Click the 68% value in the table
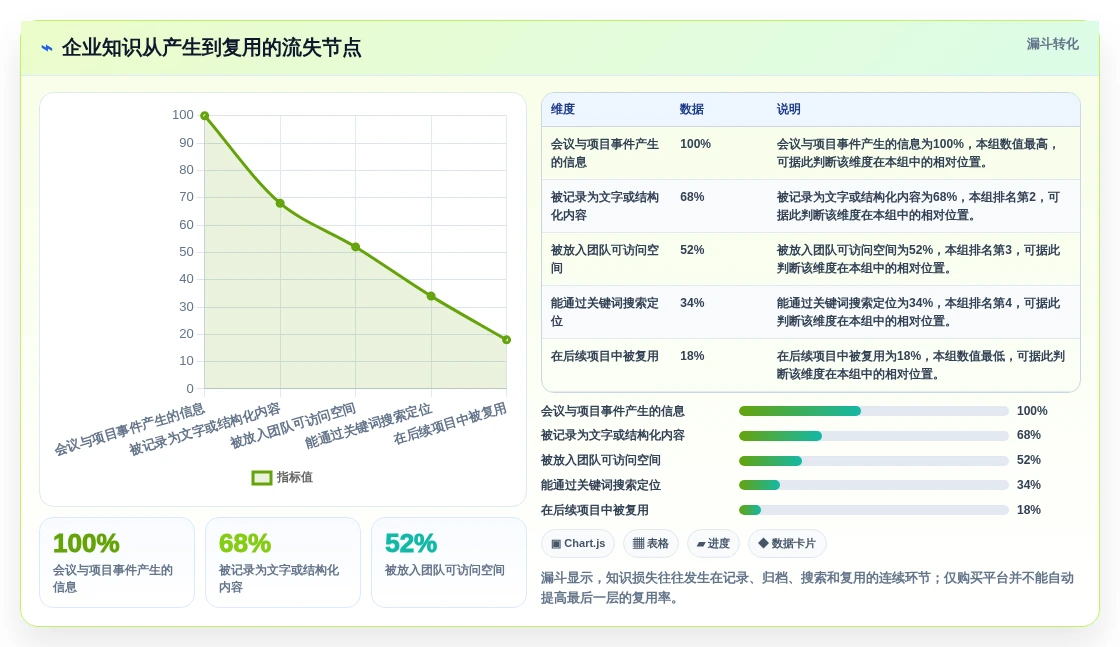Viewport: 1120px width, 647px height. coord(692,196)
